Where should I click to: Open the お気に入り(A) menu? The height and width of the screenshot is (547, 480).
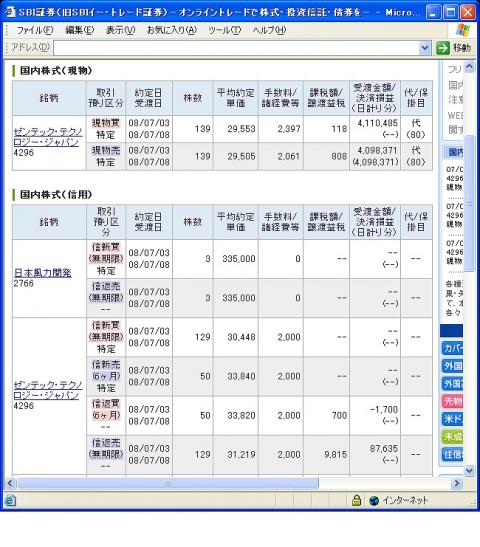tap(172, 30)
